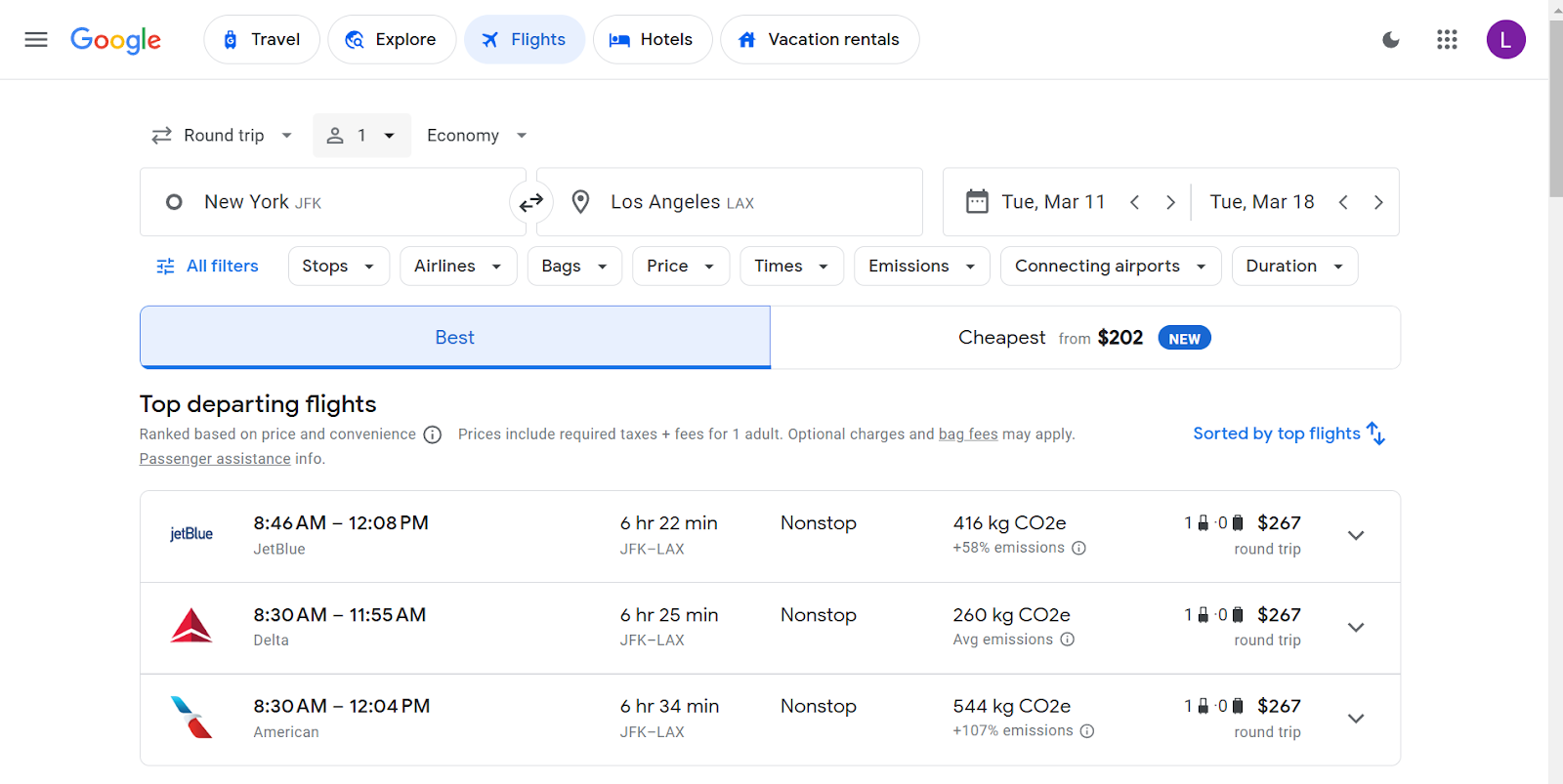Click the calendar icon beside departure date
Screen dimensions: 1563x784
[977, 202]
